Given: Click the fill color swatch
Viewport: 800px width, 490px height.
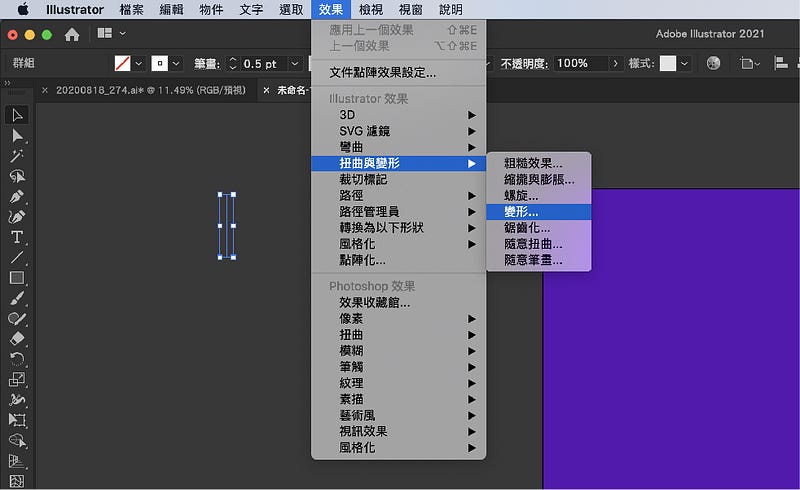Looking at the screenshot, I should pyautogui.click(x=122, y=64).
